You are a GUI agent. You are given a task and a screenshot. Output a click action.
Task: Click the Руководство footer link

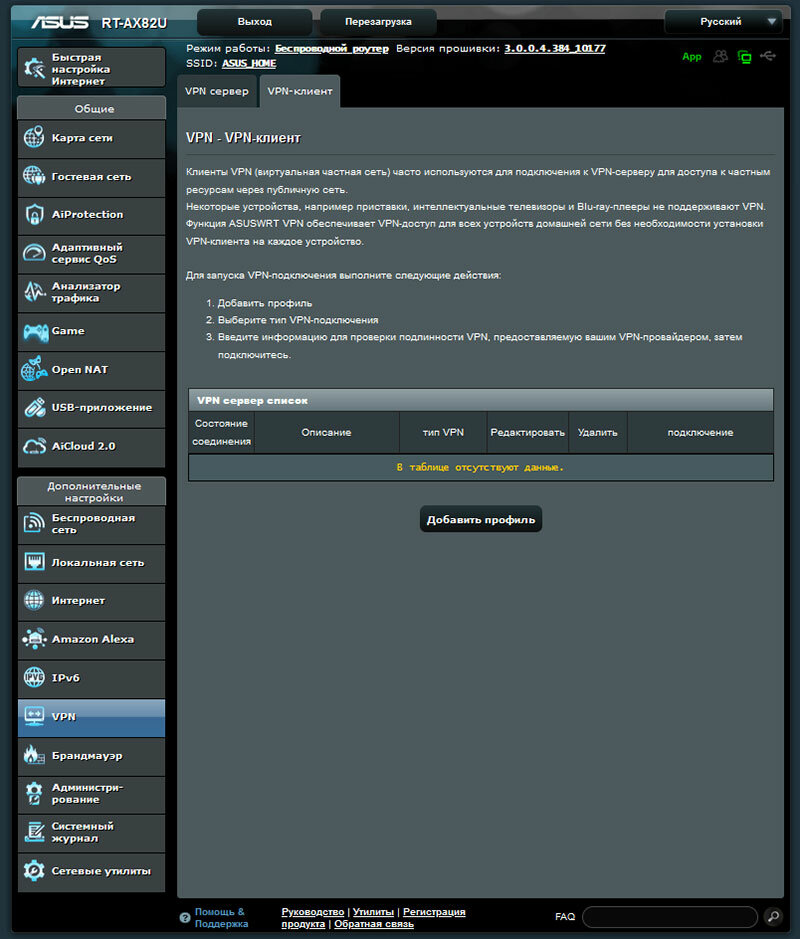coord(313,911)
